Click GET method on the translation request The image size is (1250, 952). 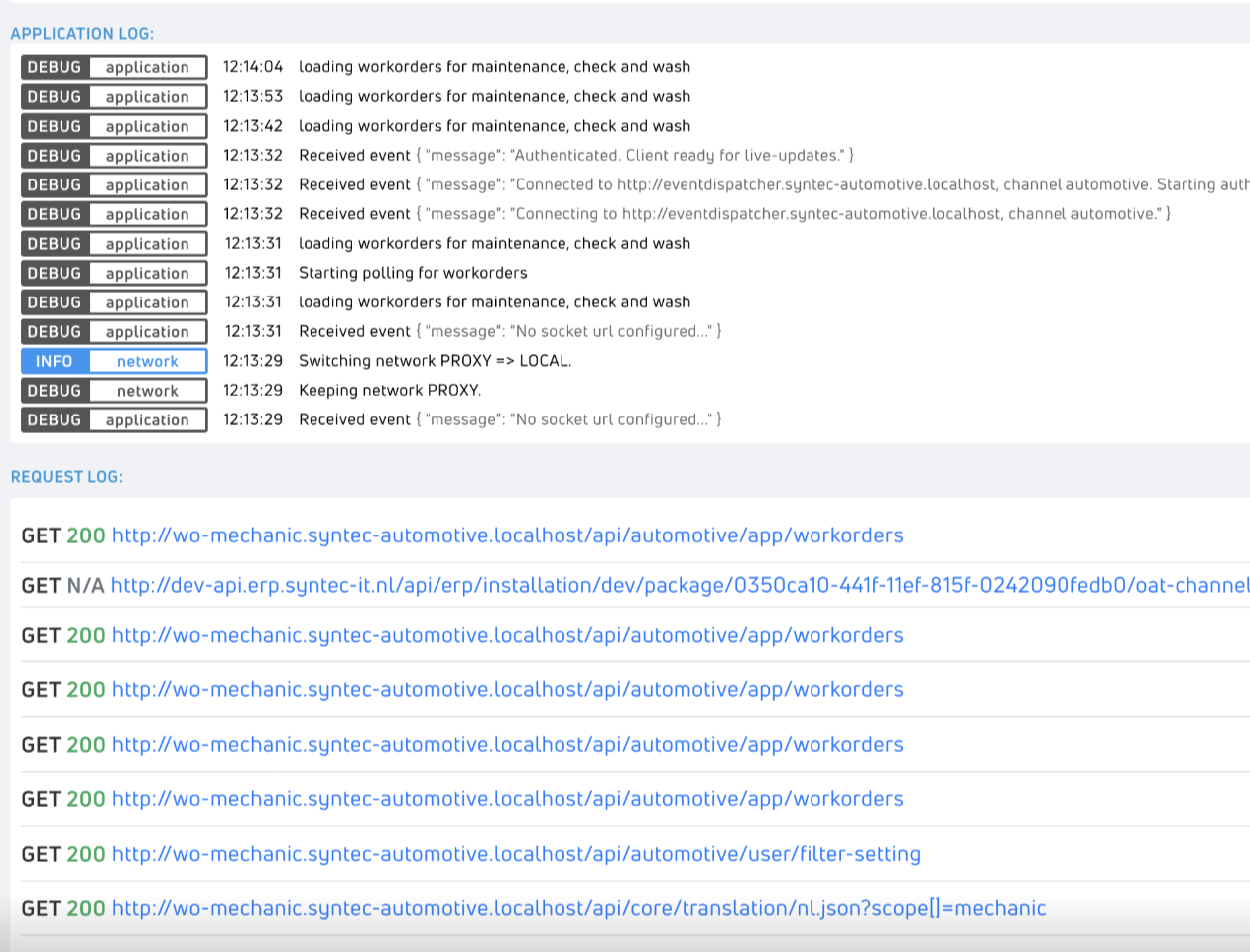click(41, 908)
